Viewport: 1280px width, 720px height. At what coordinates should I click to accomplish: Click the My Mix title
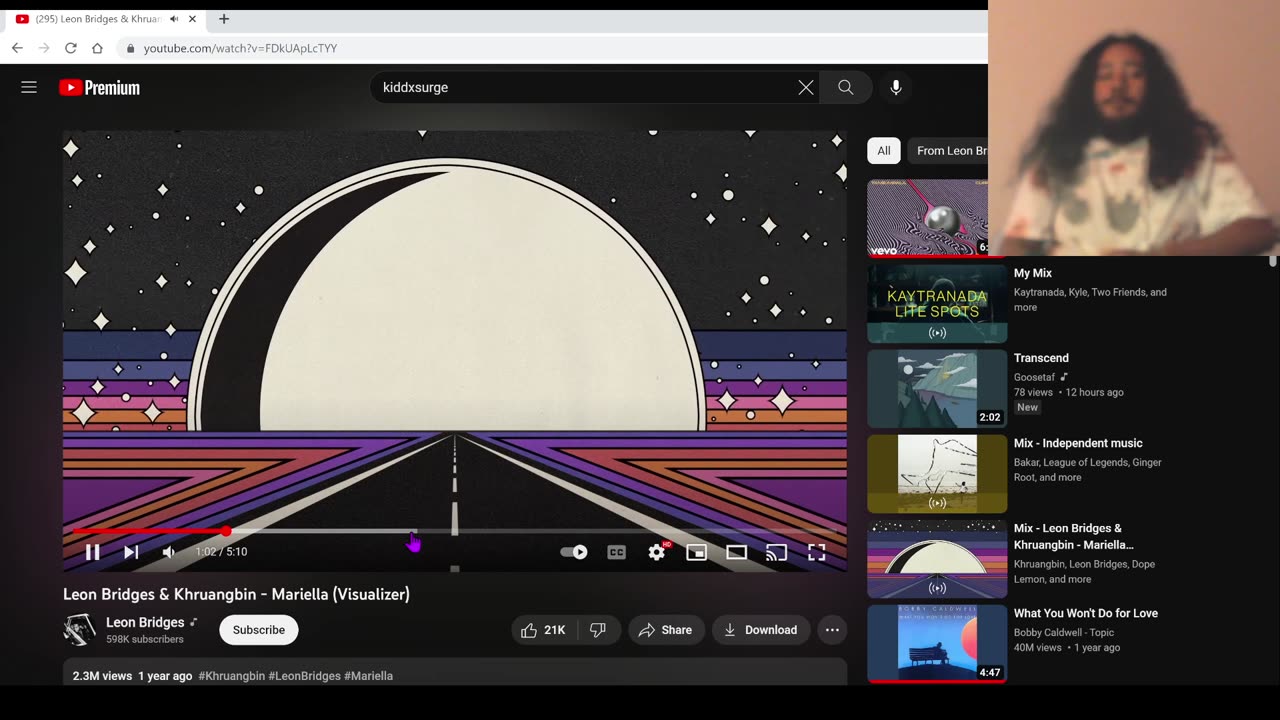1033,273
